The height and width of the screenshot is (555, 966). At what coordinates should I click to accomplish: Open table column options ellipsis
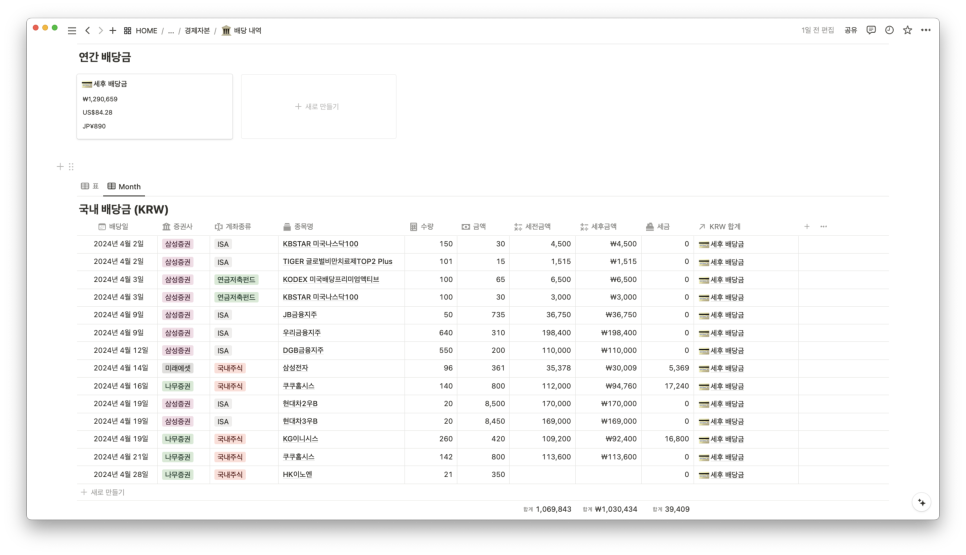(824, 227)
